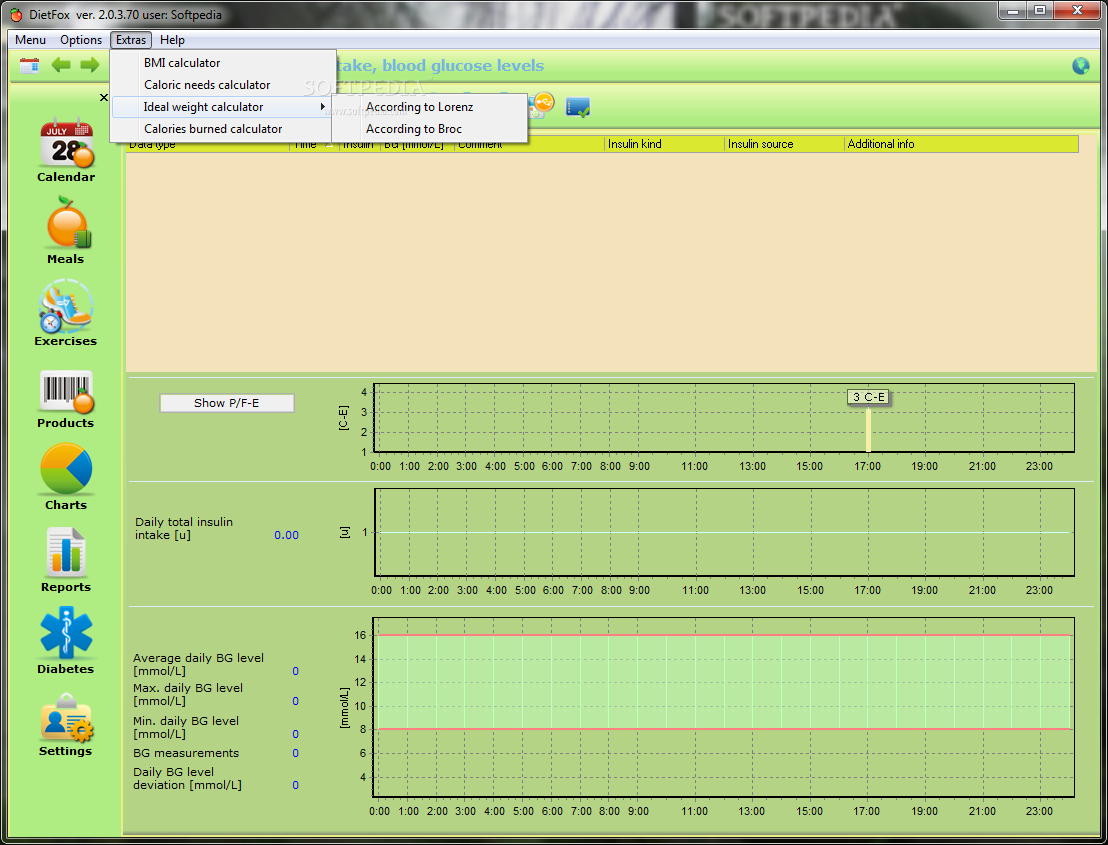
Task: Click the small calendar toolbar icon
Action: 30,66
